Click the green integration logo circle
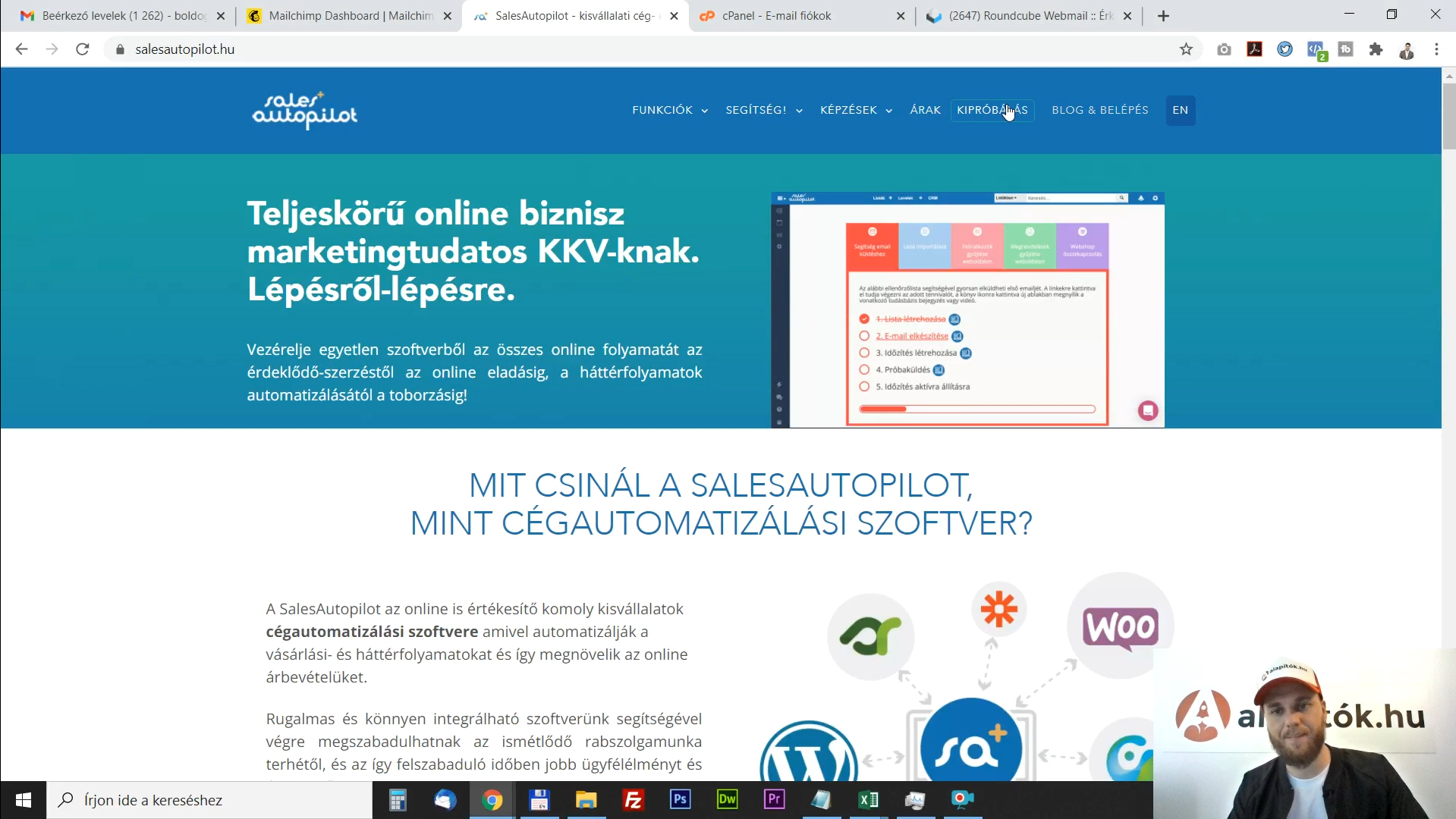Viewport: 1456px width, 819px height. click(870, 636)
